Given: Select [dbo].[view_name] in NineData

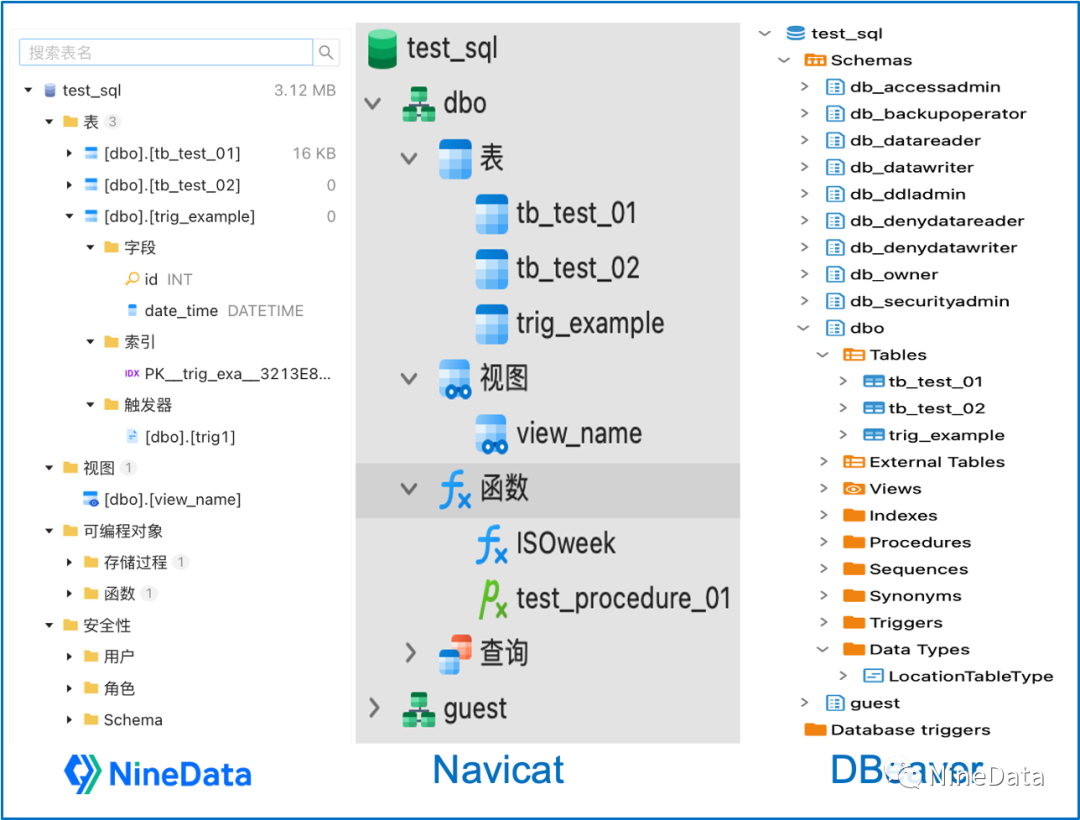Looking at the screenshot, I should point(172,499).
